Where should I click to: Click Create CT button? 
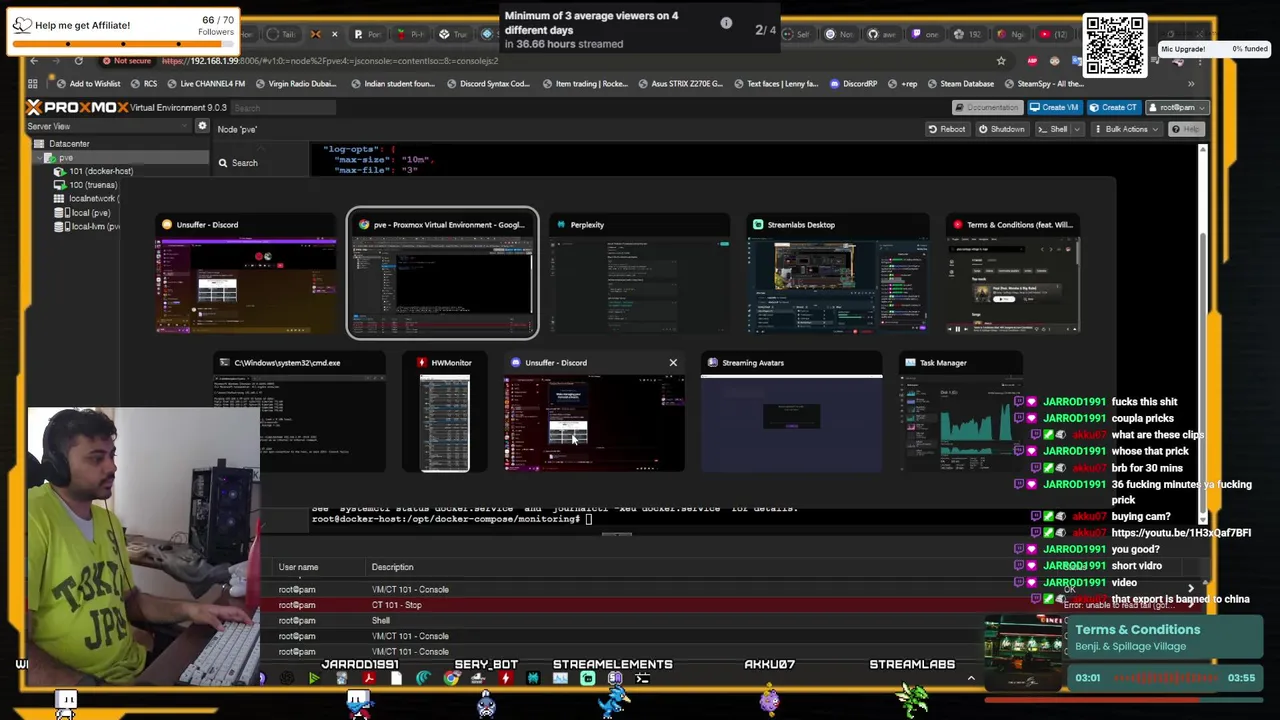1113,107
